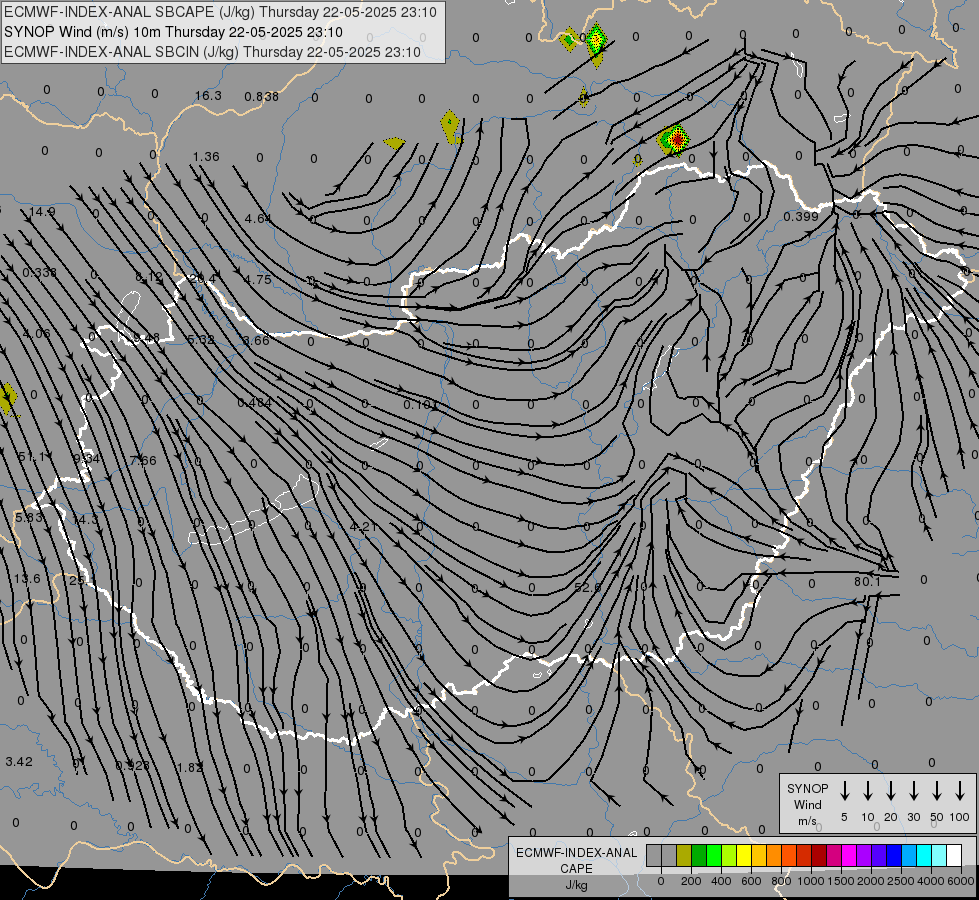The image size is (979, 900).
Task: Click the 51.1 value on the map
Action: pos(31,457)
